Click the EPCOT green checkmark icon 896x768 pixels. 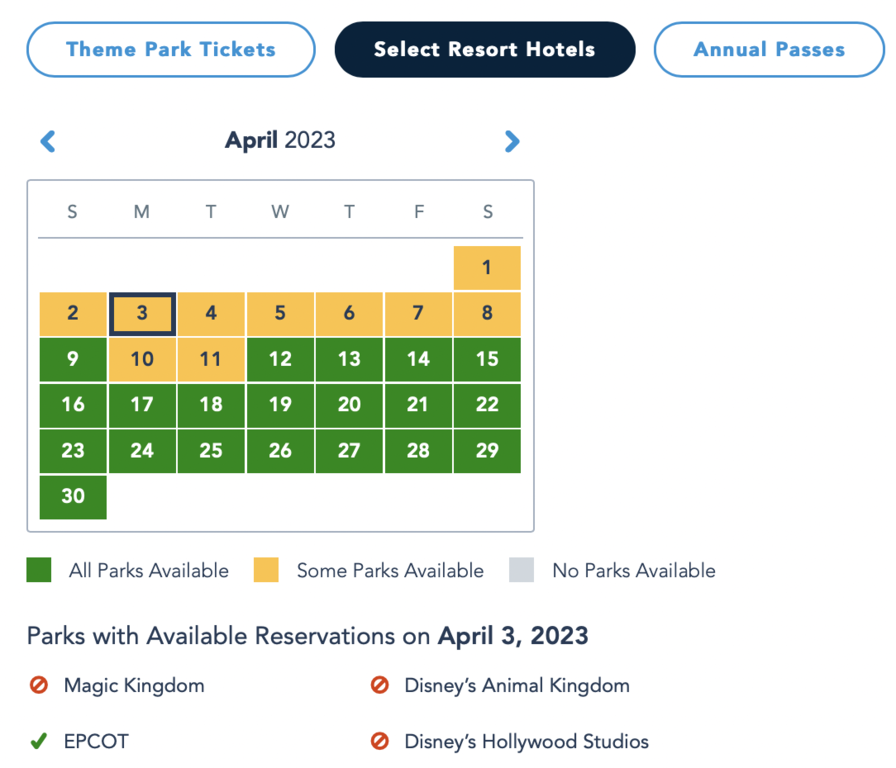(39, 742)
